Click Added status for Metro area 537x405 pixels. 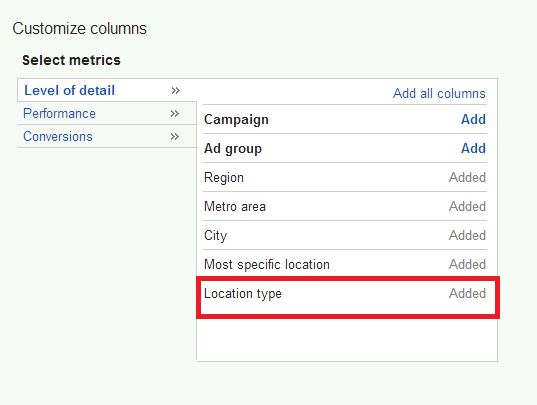(467, 206)
